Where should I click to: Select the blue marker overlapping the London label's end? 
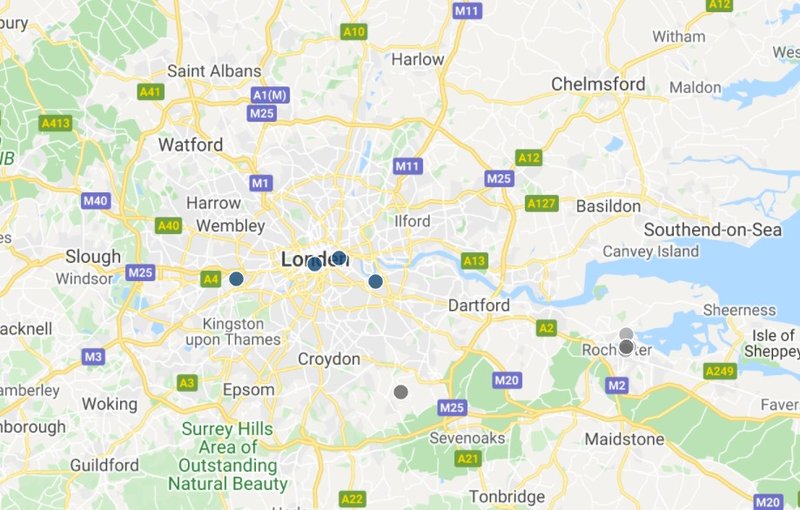339,258
